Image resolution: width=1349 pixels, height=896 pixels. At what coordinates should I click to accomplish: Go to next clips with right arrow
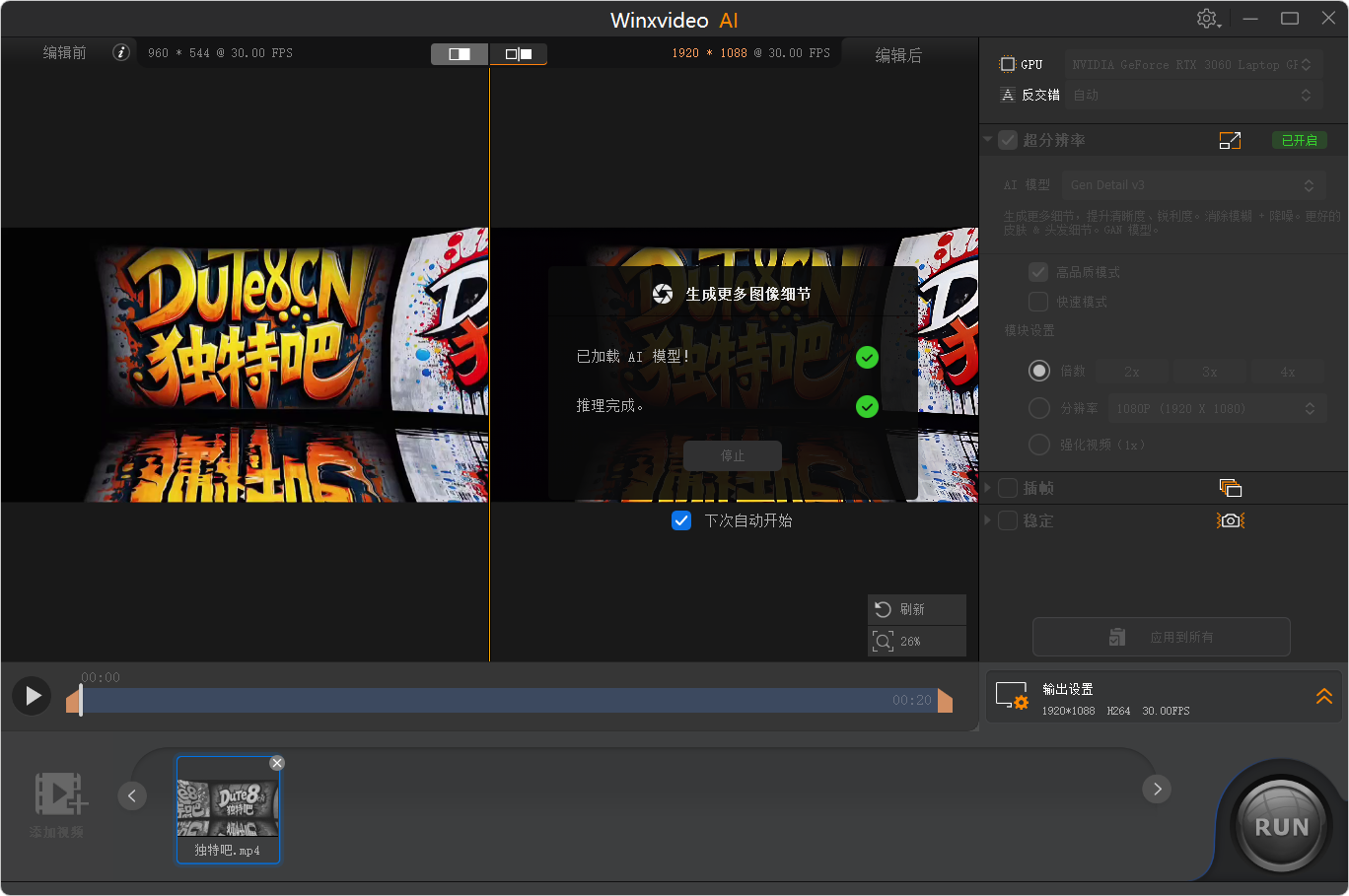click(x=1157, y=789)
